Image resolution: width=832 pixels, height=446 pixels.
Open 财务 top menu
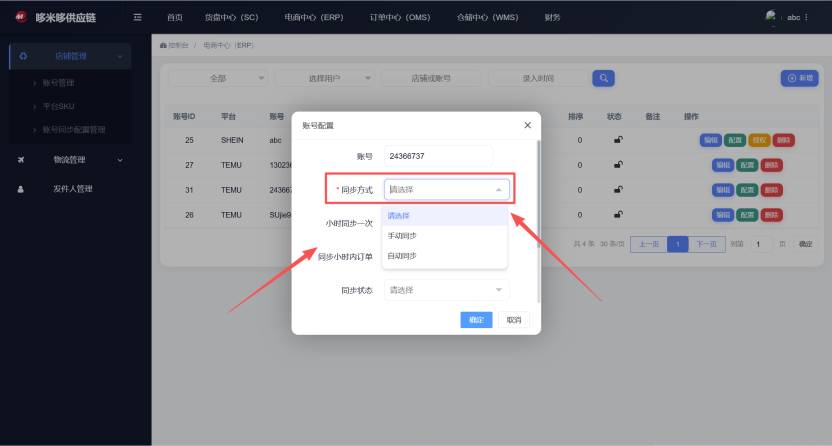point(552,18)
